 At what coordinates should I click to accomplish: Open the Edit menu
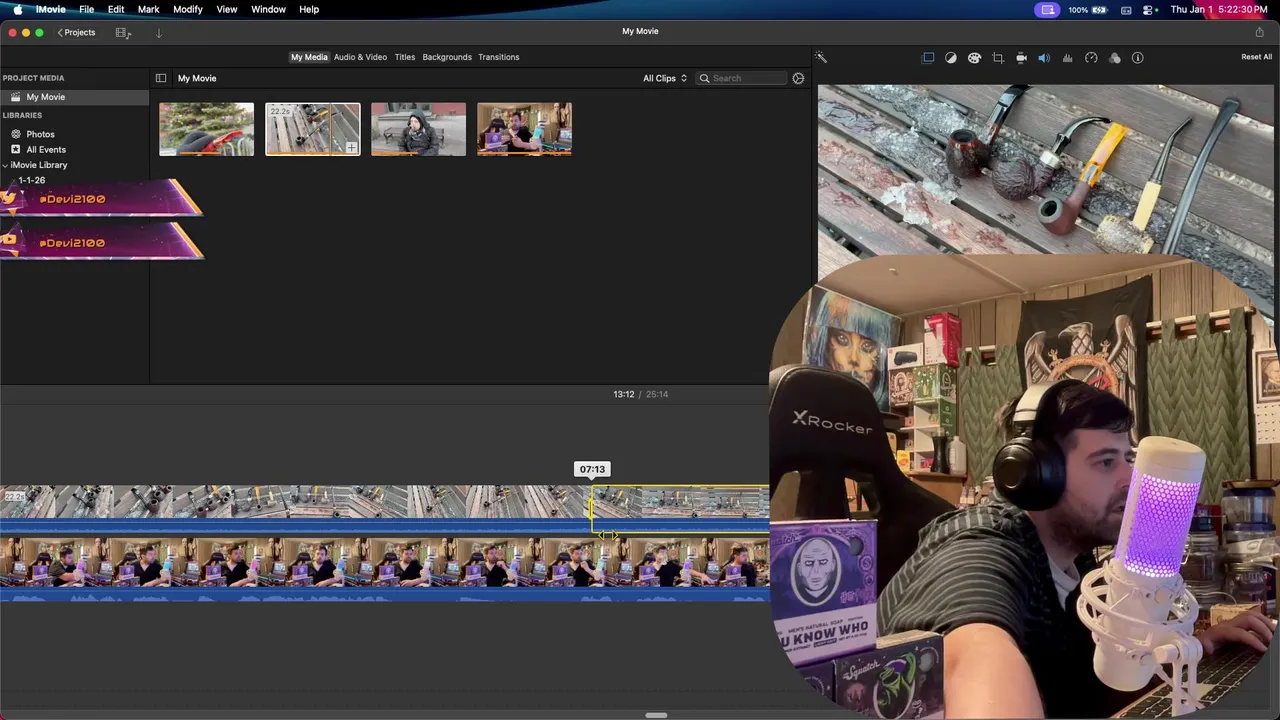pyautogui.click(x=116, y=9)
